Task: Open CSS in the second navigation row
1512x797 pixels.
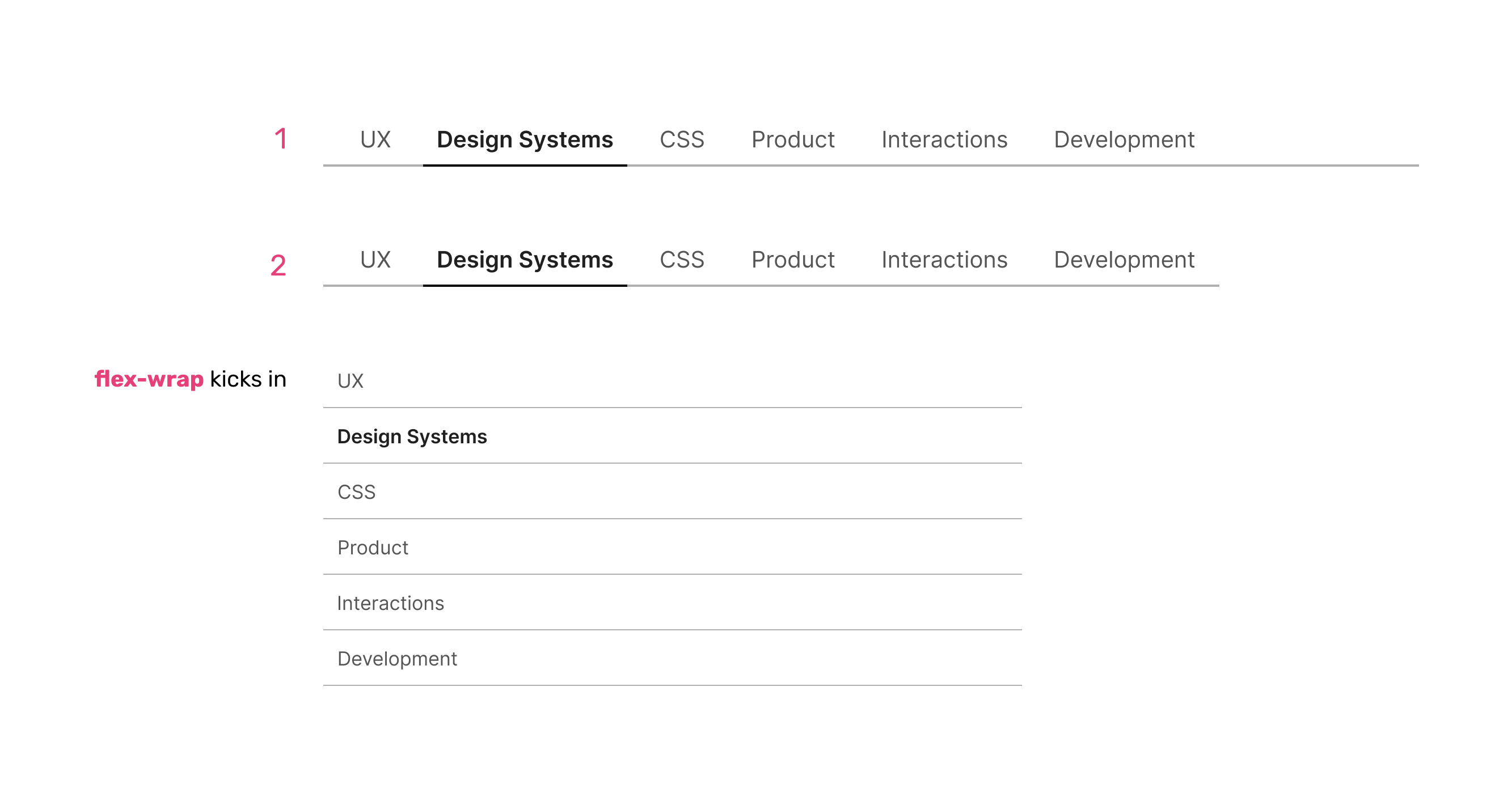Action: tap(683, 260)
